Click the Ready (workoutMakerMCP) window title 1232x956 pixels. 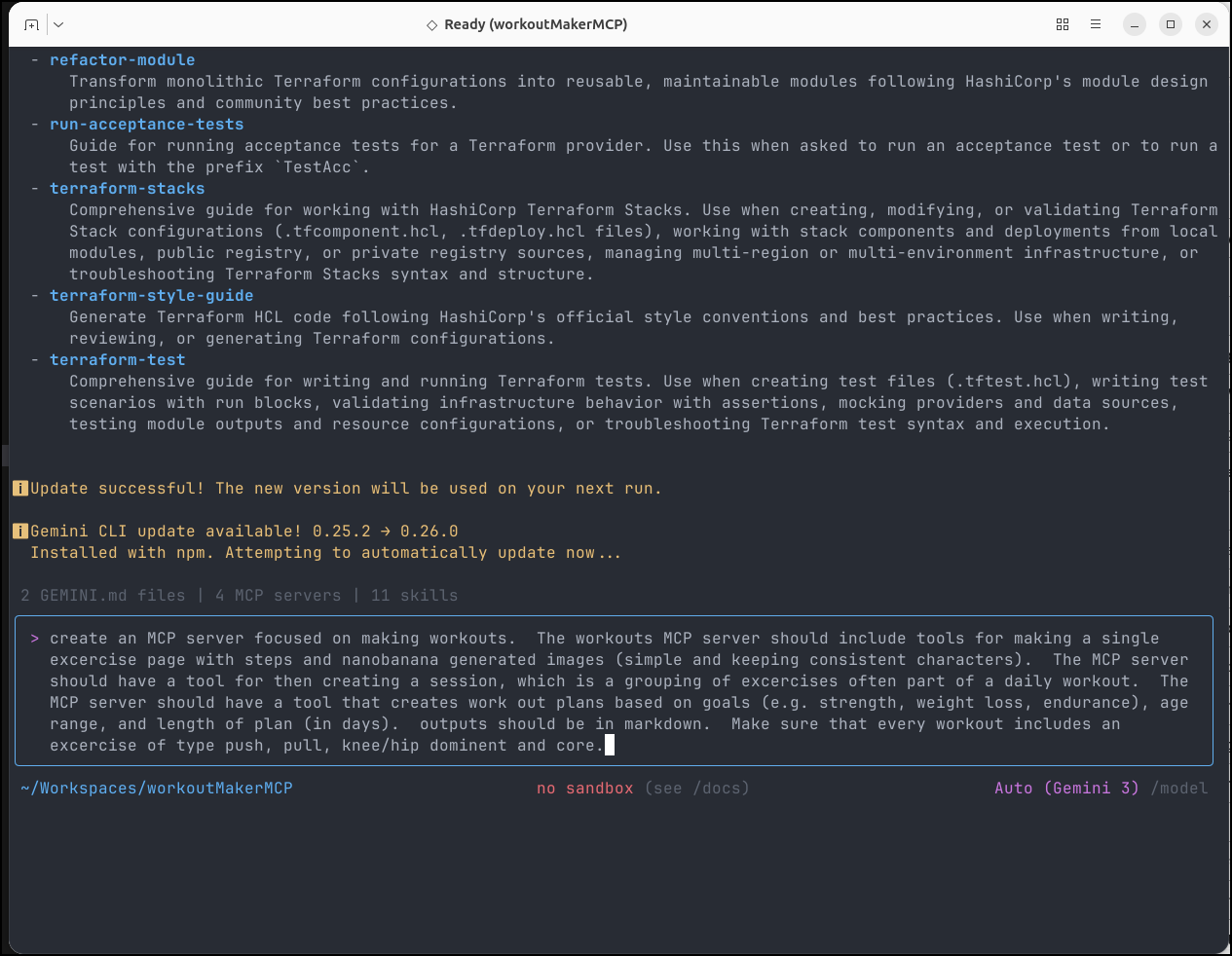[536, 24]
